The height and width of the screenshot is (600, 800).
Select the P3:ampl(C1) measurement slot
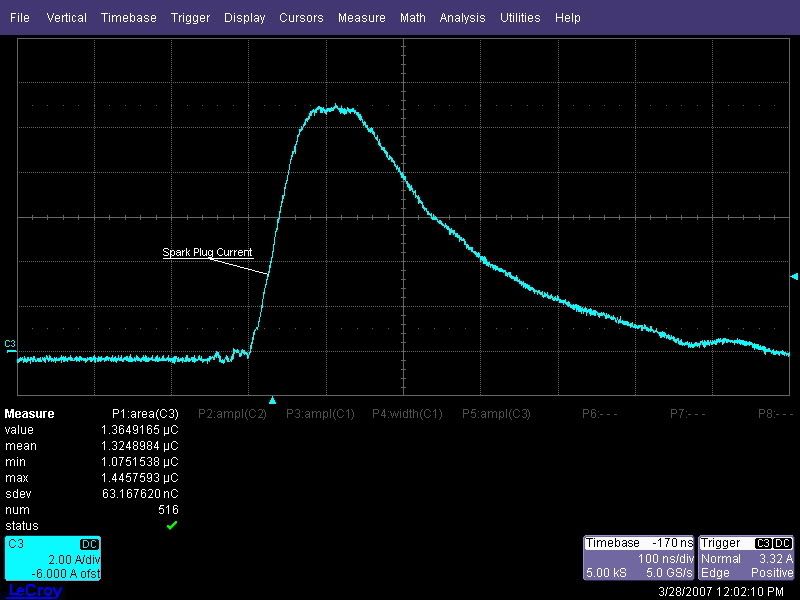[x=320, y=414]
